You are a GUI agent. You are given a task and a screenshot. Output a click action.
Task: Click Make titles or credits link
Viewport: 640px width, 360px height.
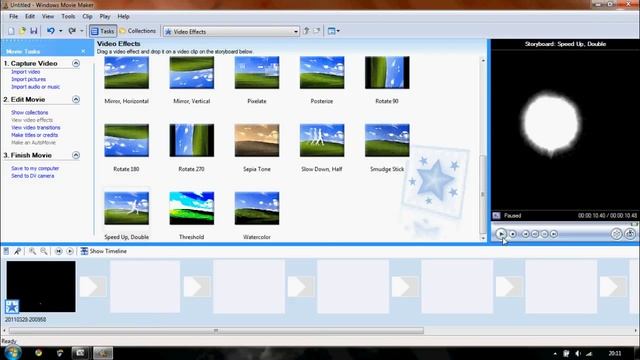coord(34,135)
